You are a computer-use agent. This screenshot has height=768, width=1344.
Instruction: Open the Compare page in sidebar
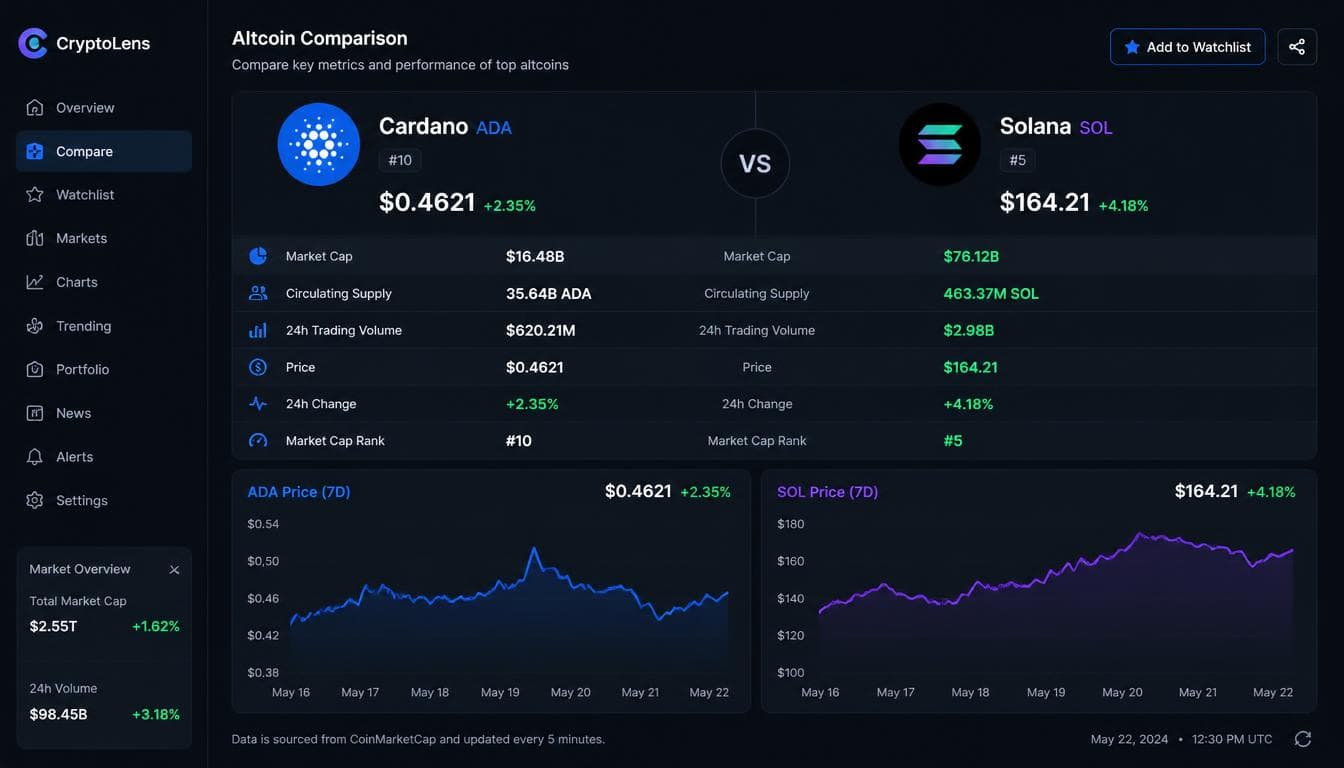(x=104, y=152)
